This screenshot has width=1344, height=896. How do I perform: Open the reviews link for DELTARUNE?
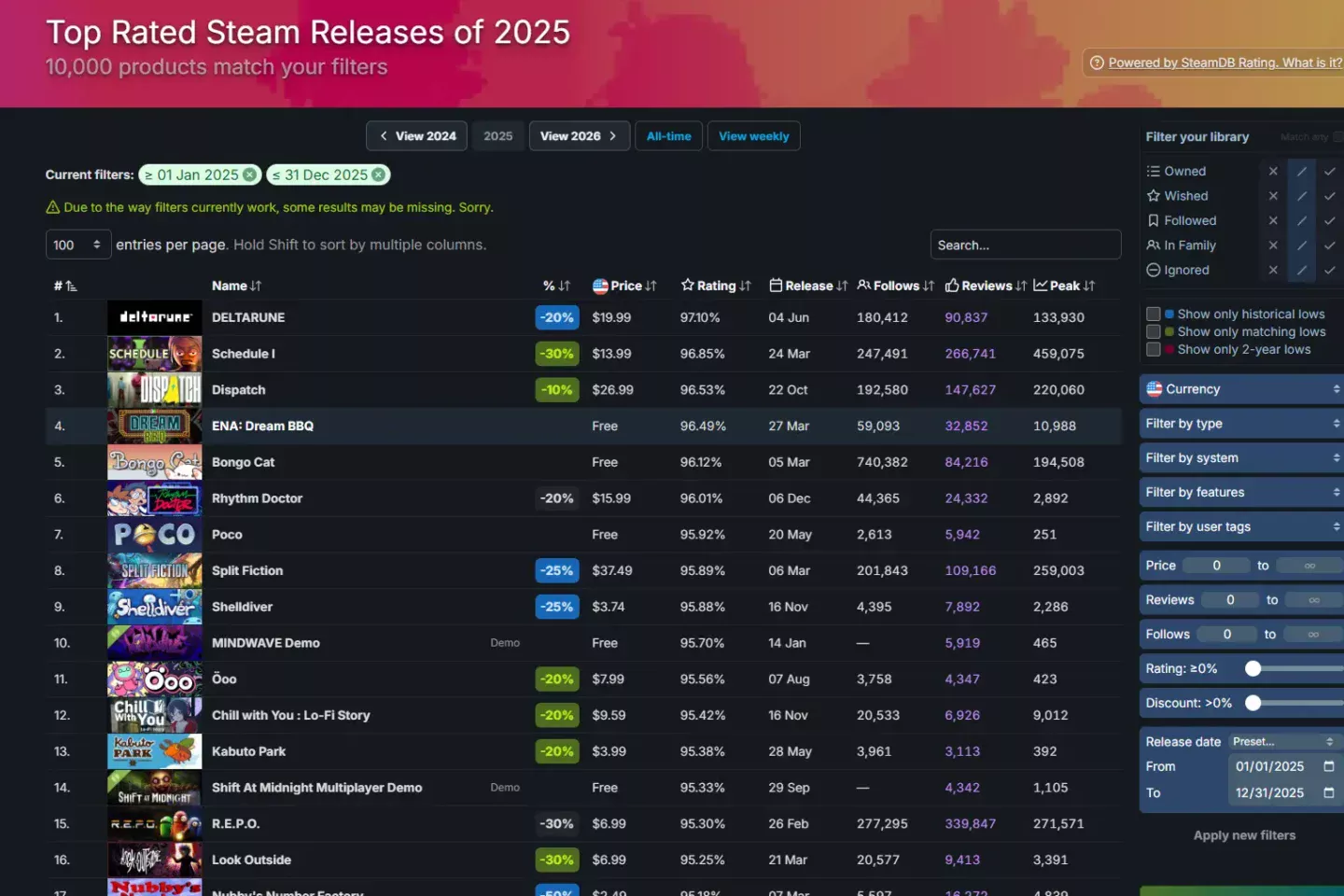(964, 317)
